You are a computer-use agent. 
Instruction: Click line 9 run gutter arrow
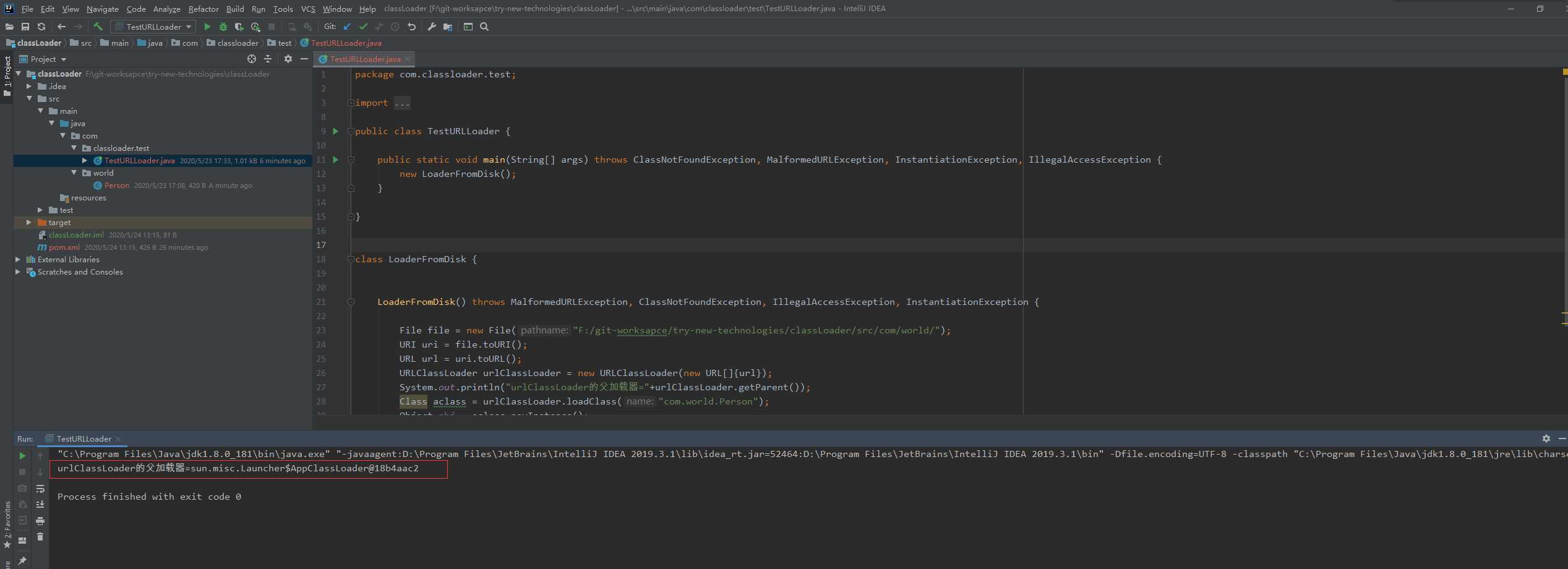(336, 131)
